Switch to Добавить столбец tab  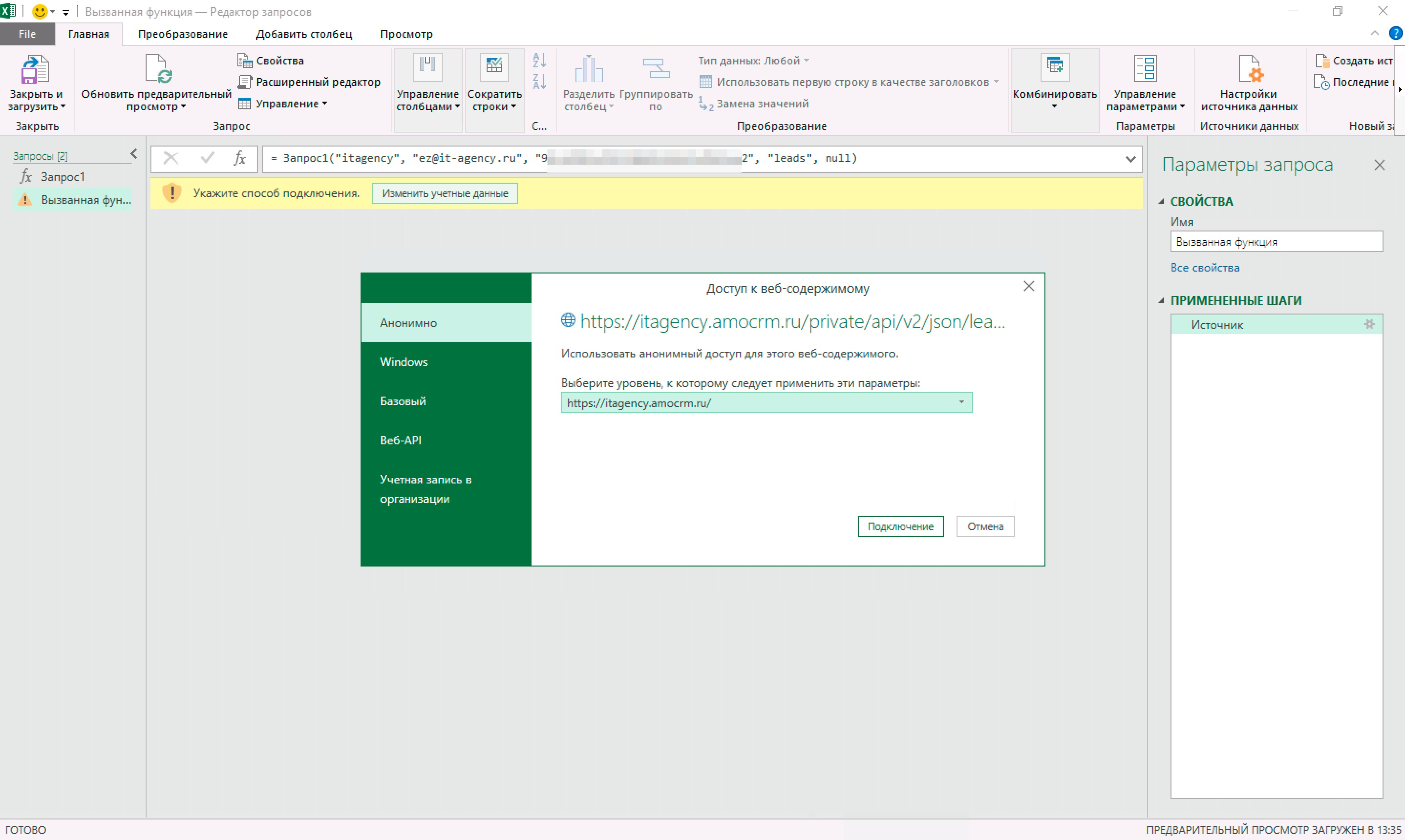tap(304, 34)
